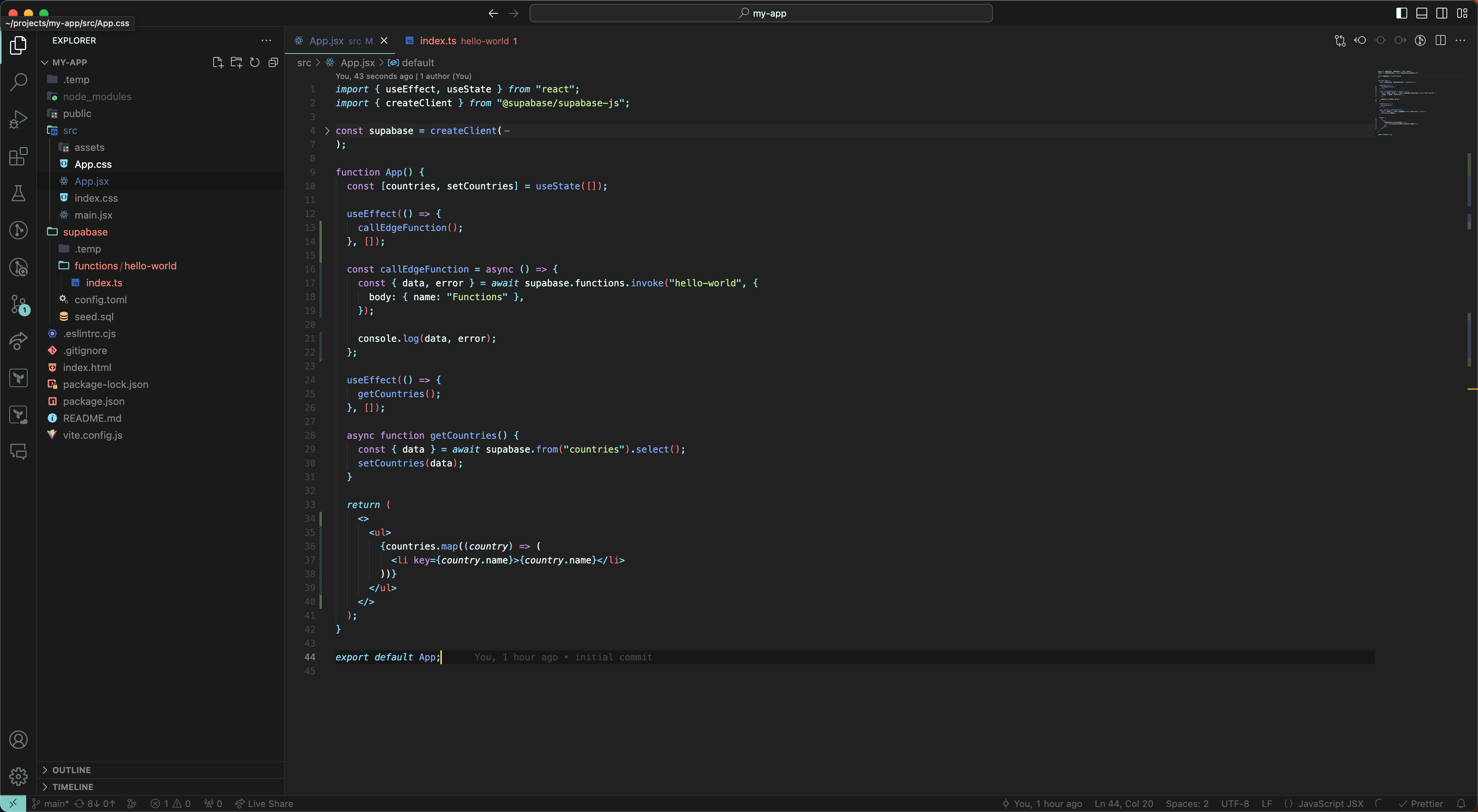The width and height of the screenshot is (1478, 812).
Task: Go back in navigation history
Action: pos(493,13)
